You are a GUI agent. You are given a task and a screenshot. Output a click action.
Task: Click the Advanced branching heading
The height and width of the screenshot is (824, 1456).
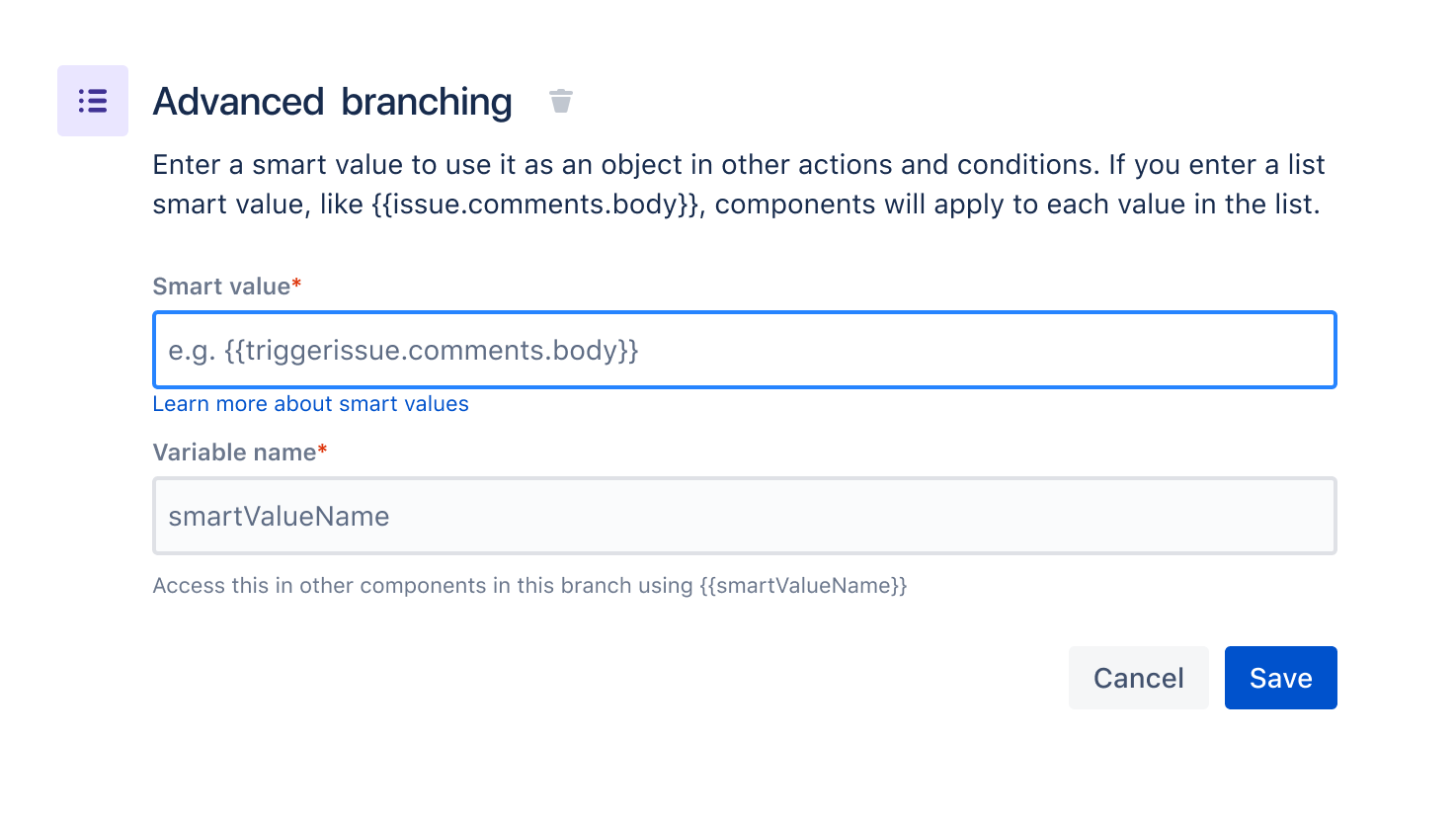tap(332, 102)
